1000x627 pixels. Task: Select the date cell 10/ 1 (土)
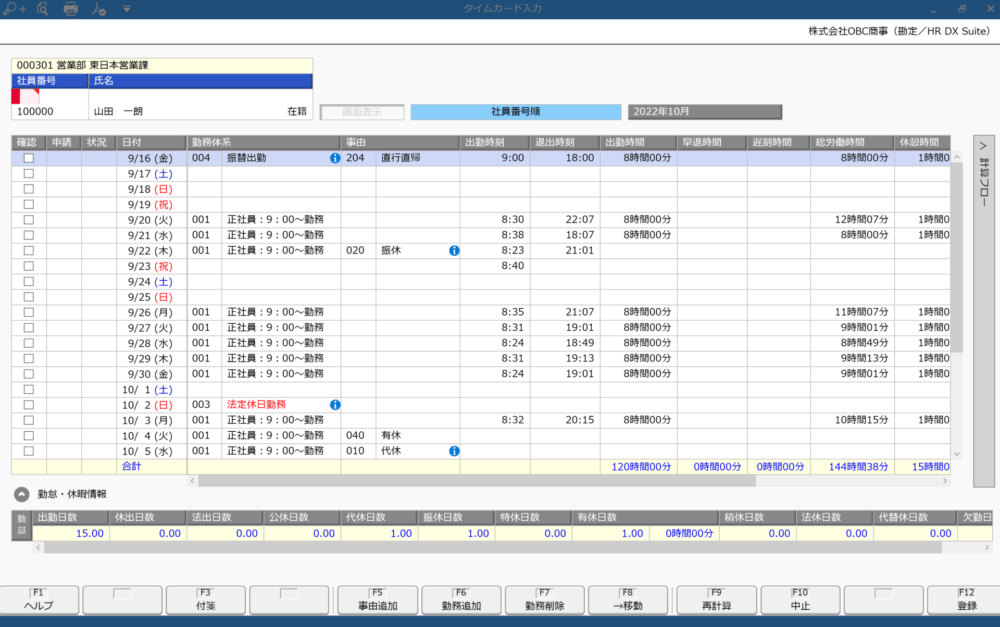(x=152, y=390)
